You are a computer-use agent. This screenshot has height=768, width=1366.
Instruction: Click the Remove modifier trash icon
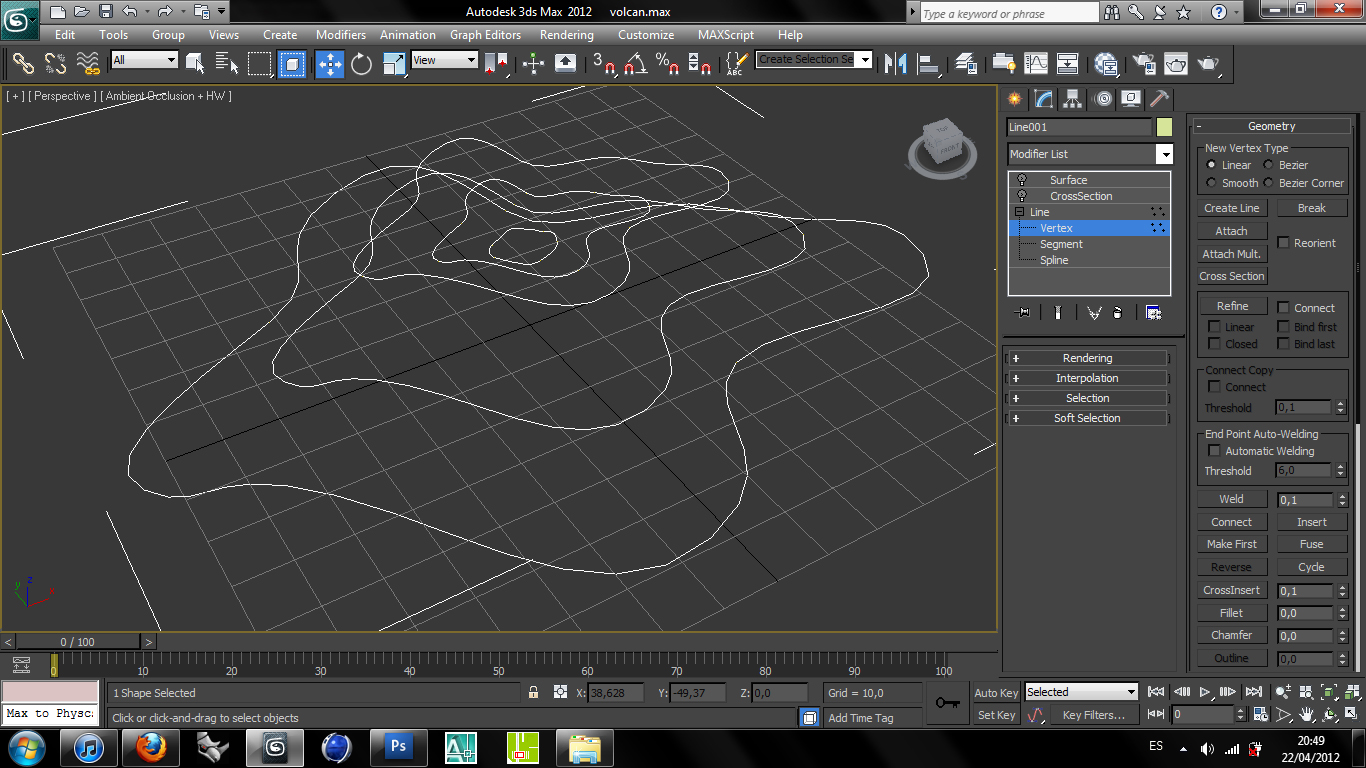coord(1119,312)
